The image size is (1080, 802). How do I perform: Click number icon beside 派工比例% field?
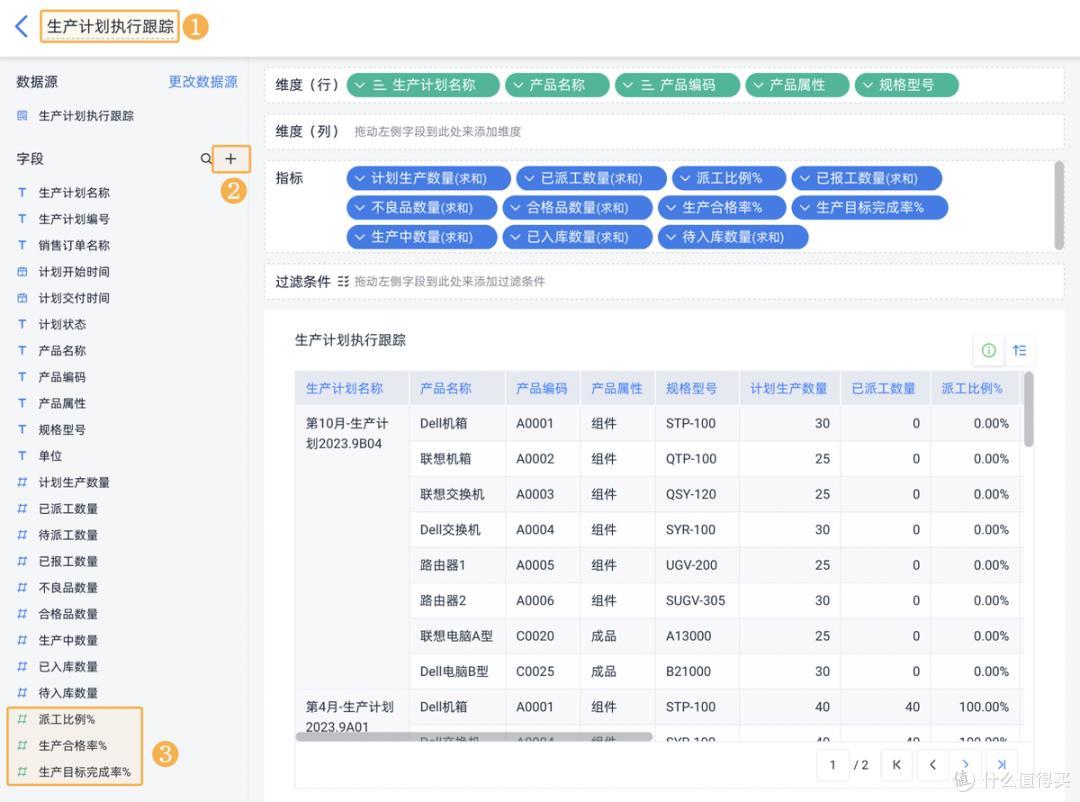click(22, 719)
